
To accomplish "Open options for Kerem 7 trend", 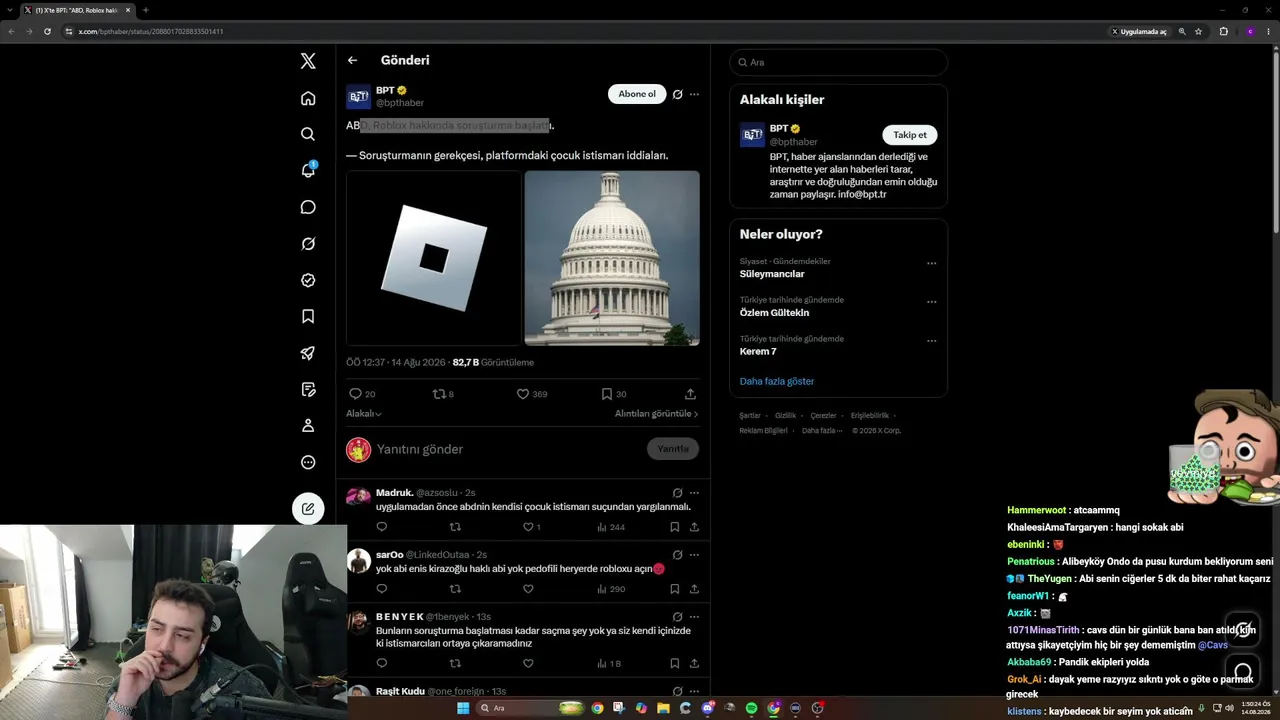I will 931,341.
